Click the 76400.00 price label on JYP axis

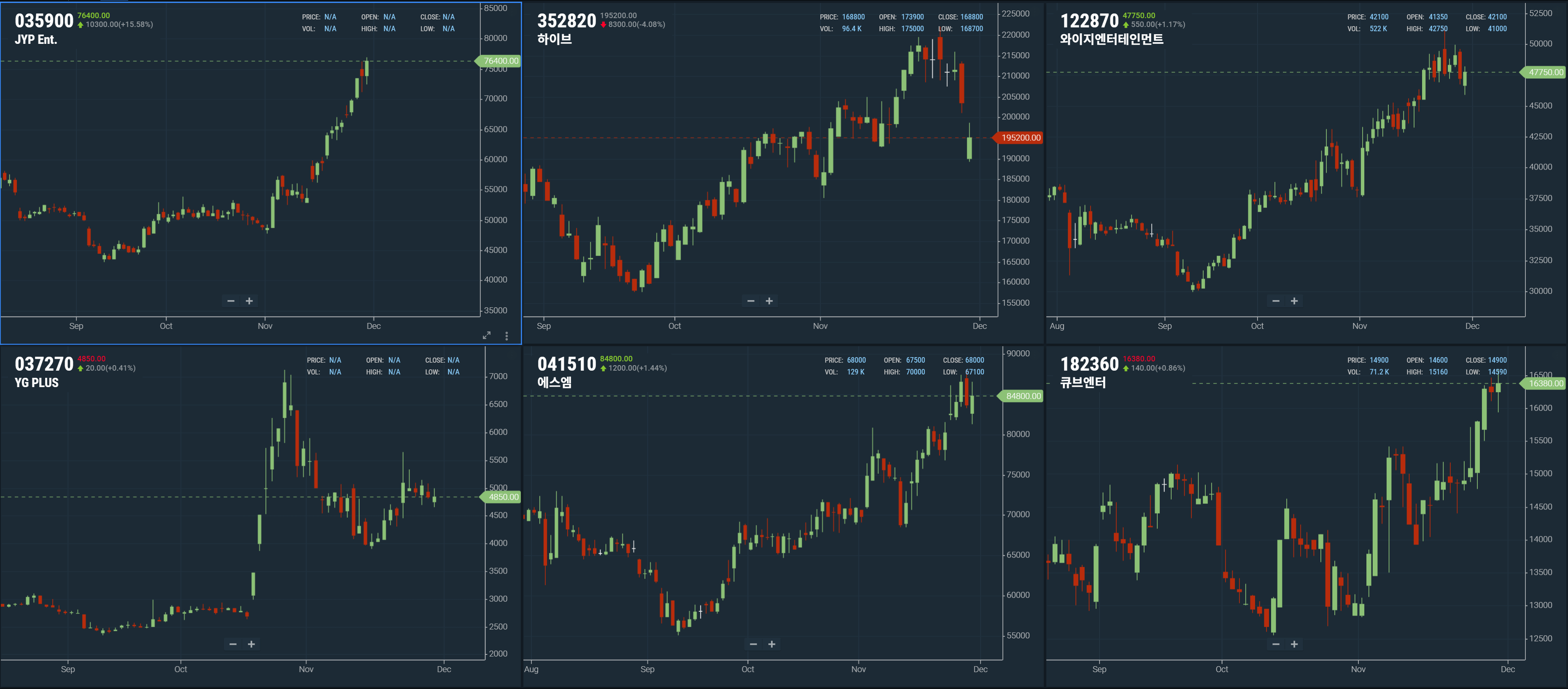click(x=500, y=61)
